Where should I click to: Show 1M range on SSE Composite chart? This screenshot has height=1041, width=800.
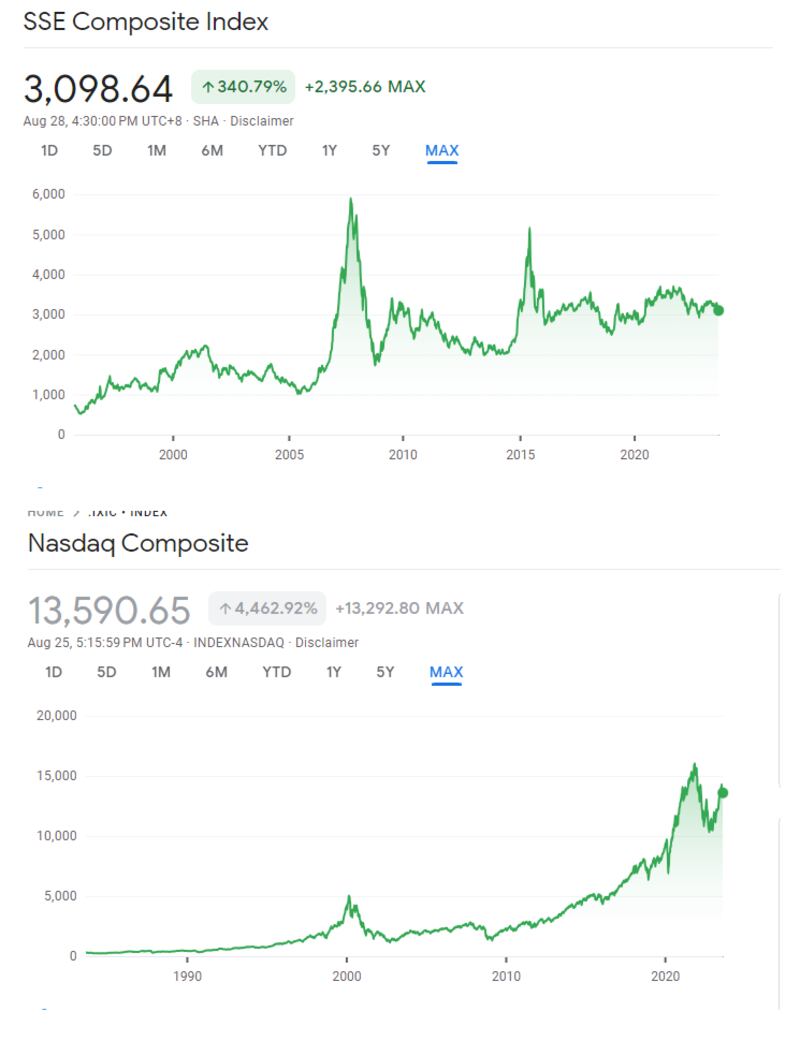156,151
